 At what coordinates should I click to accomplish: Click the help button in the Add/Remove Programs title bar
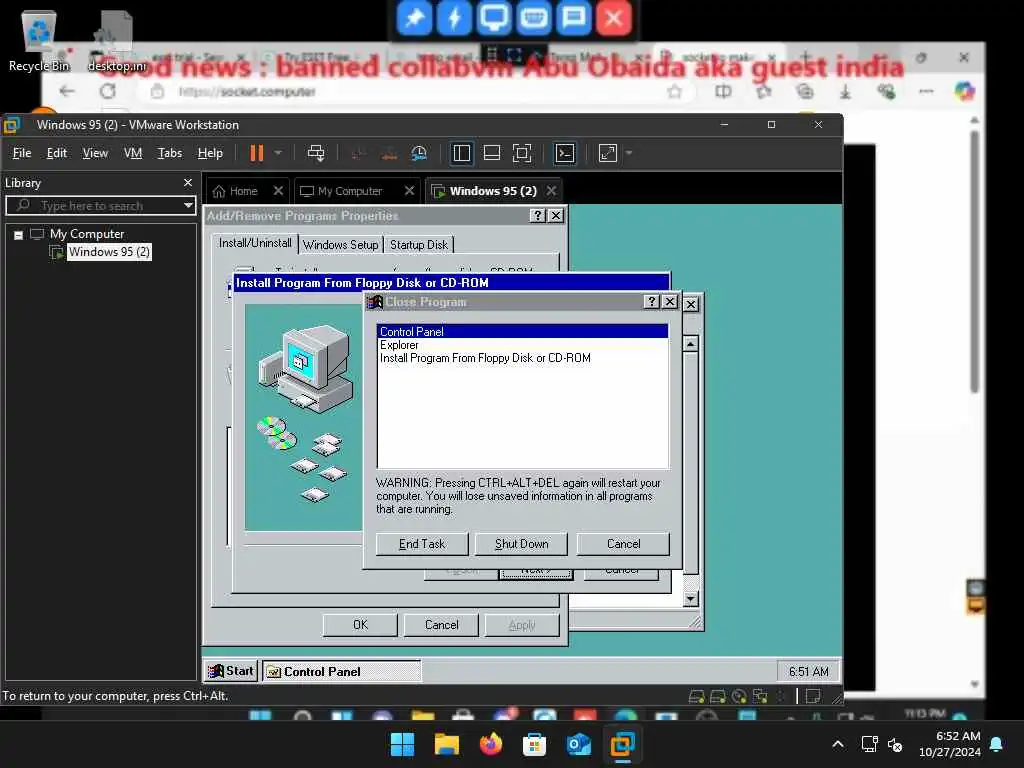pos(537,216)
